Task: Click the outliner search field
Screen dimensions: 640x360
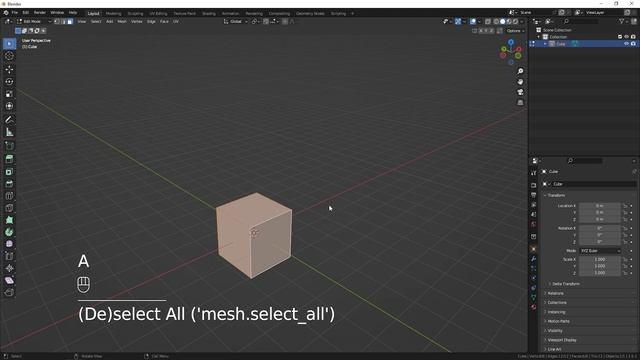Action: click(582, 21)
